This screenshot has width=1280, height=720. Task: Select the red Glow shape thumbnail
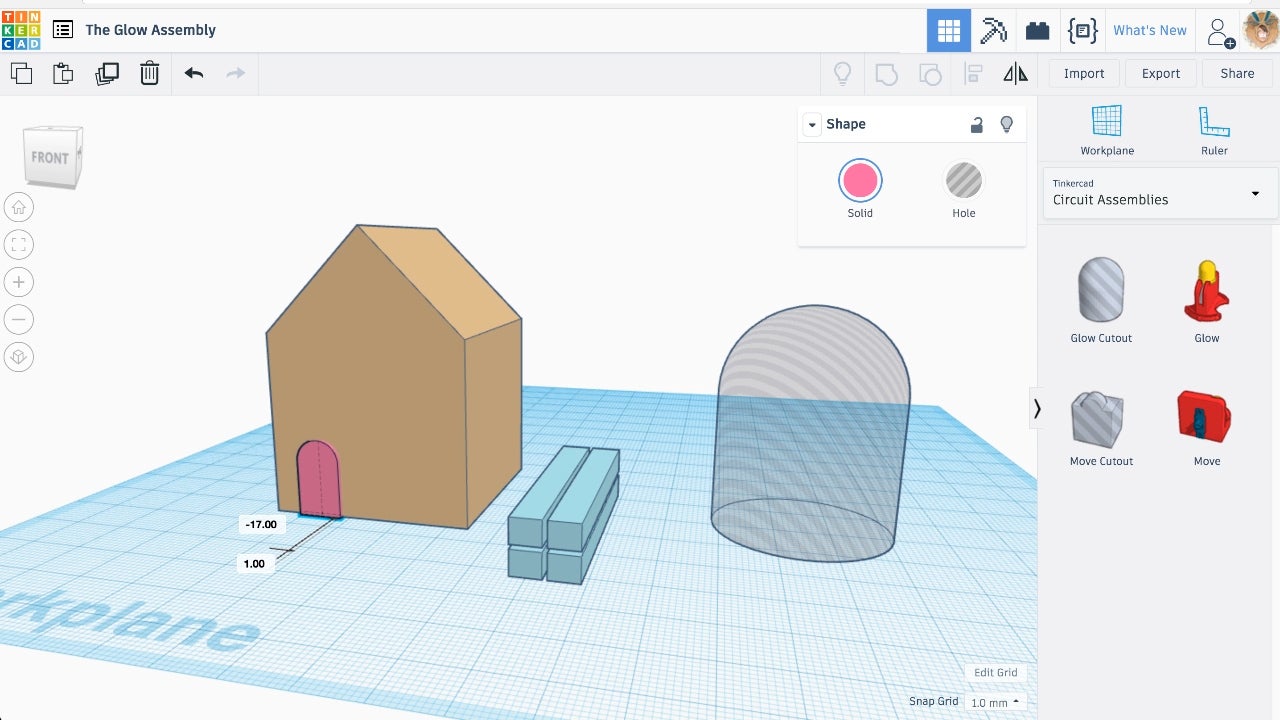[x=1207, y=290]
